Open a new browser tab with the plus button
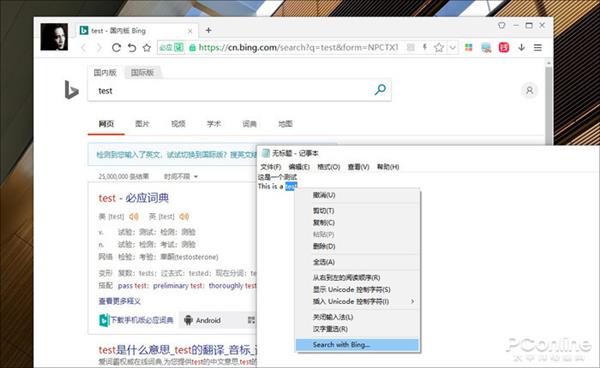The height and width of the screenshot is (368, 600). [209, 30]
